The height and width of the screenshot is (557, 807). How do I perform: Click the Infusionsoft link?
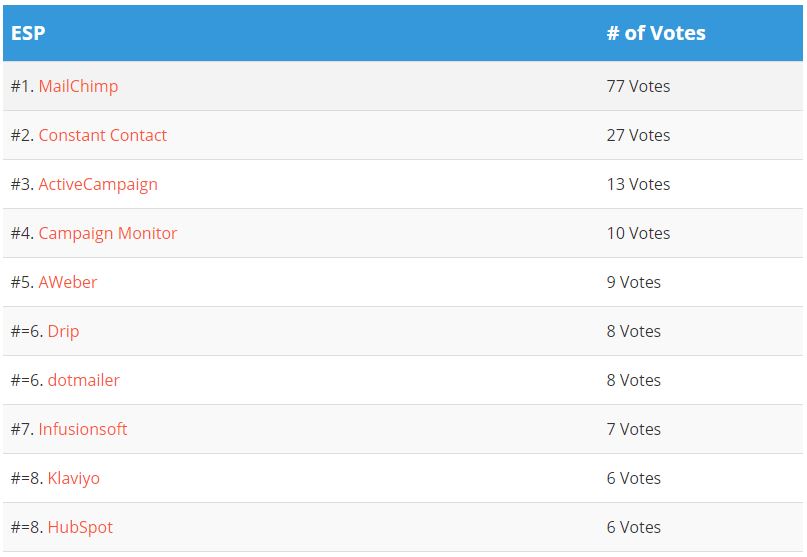point(83,429)
